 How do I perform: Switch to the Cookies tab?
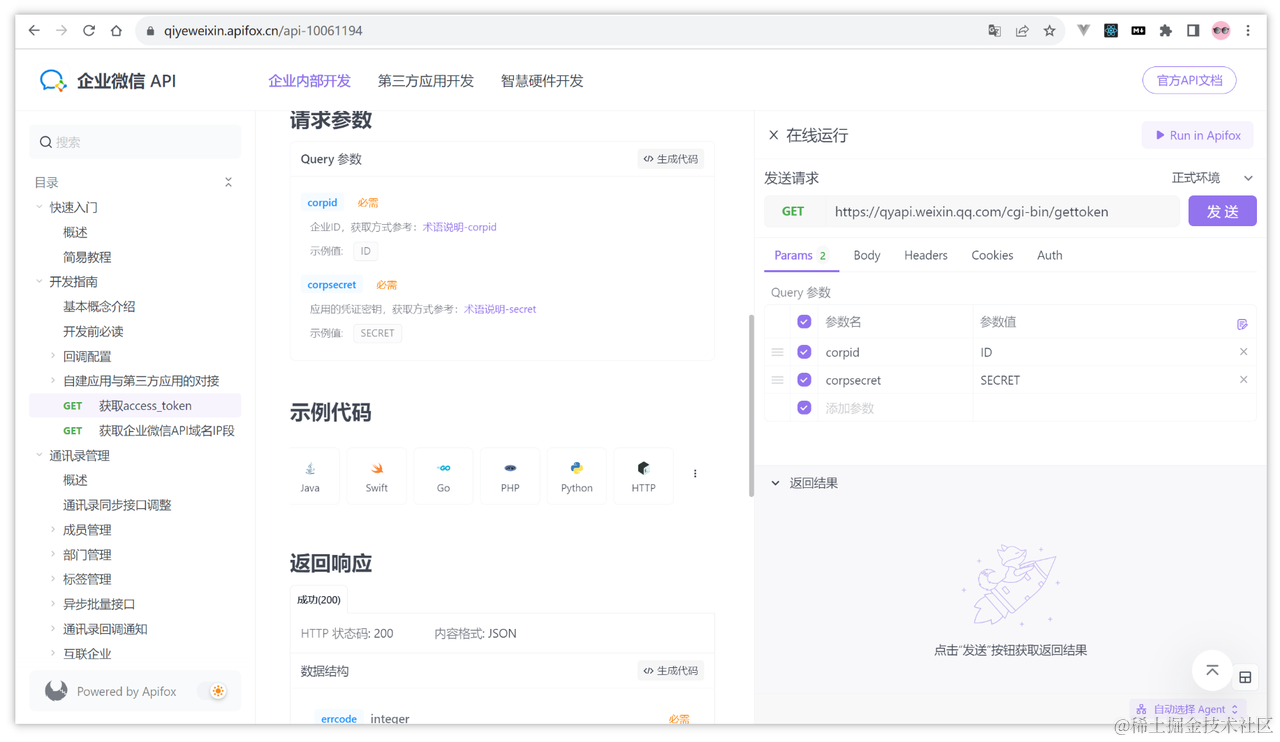click(x=992, y=256)
